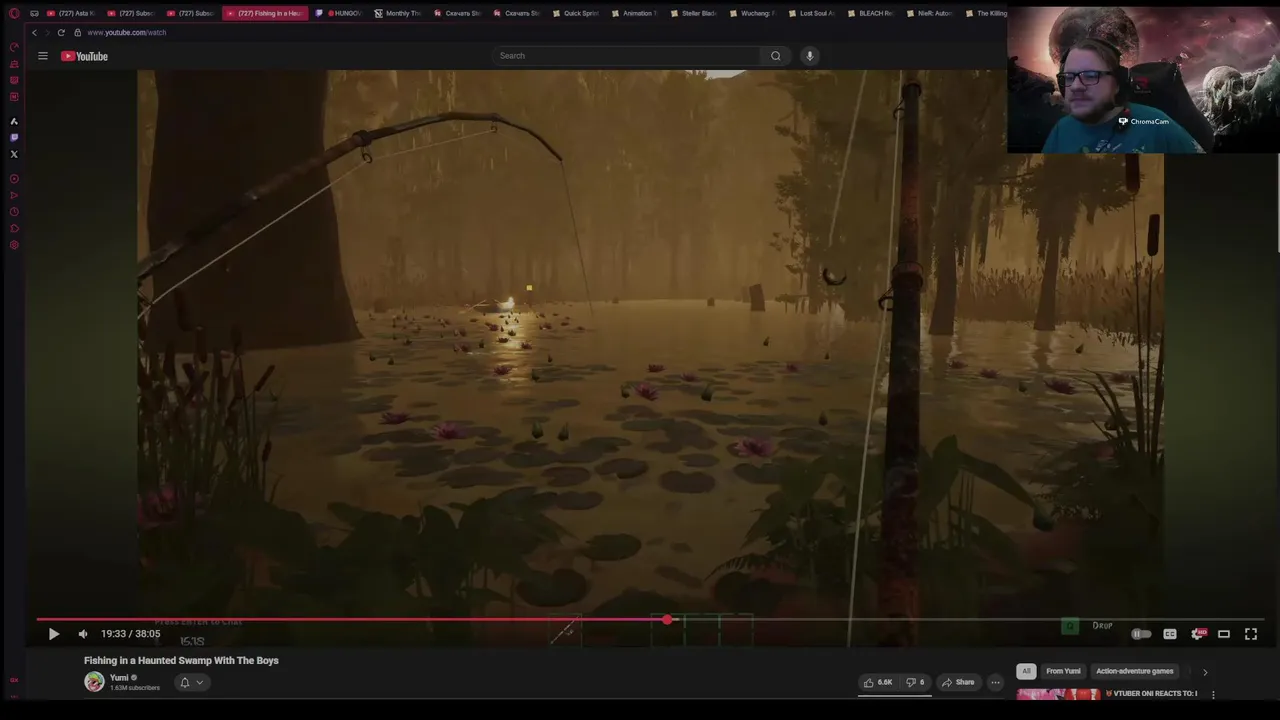1280x720 pixels.
Task: Show more filter chips with right arrow
Action: [x=1205, y=672]
